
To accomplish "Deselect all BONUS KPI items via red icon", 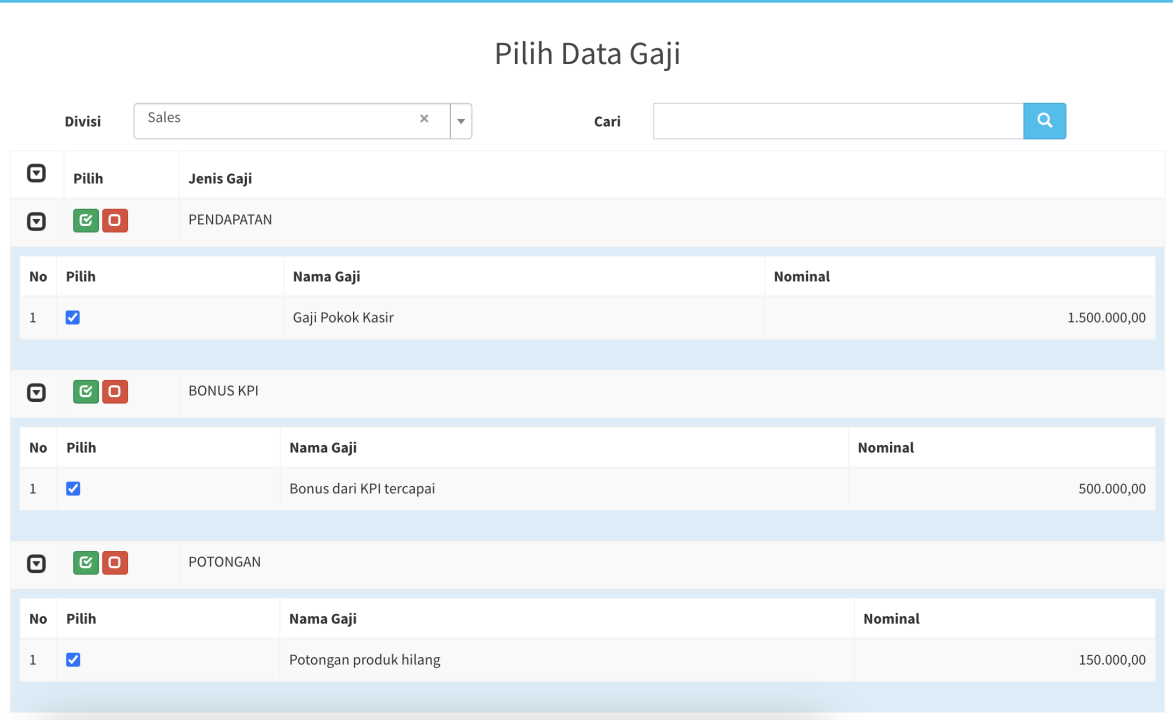I will tap(115, 391).
